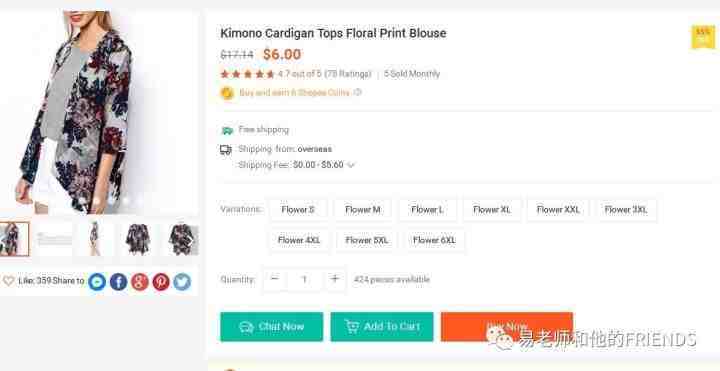Expand the Shipping Fee dropdown
The height and width of the screenshot is (371, 720).
[x=351, y=165]
